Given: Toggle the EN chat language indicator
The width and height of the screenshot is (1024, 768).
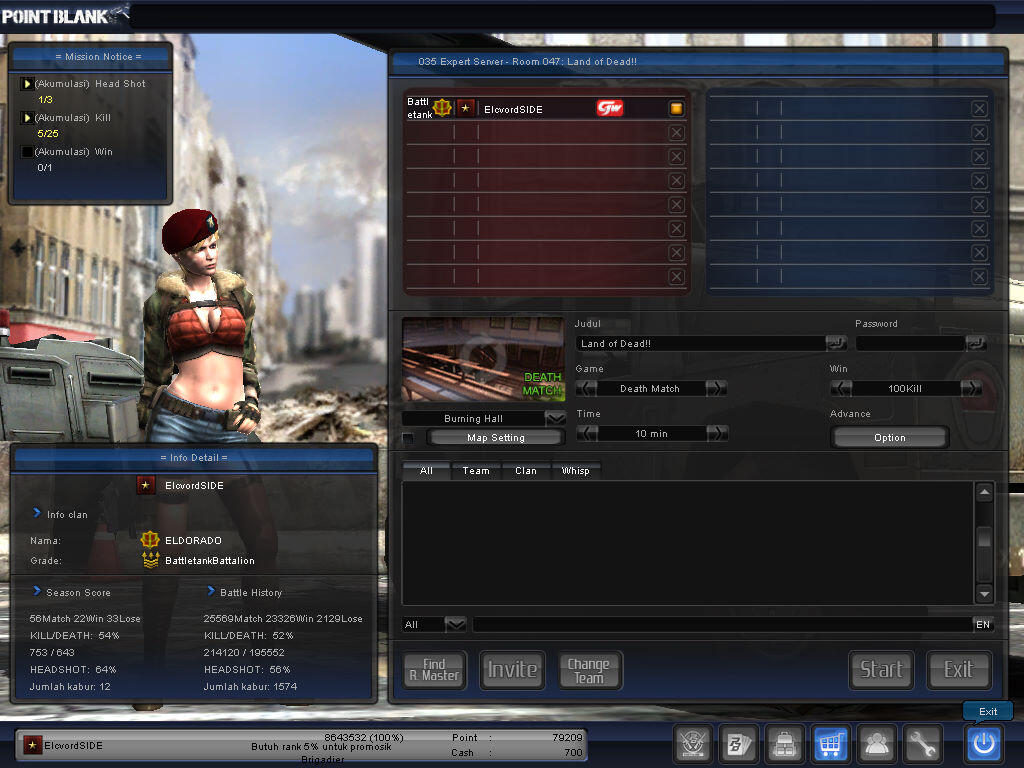Looking at the screenshot, I should (982, 624).
